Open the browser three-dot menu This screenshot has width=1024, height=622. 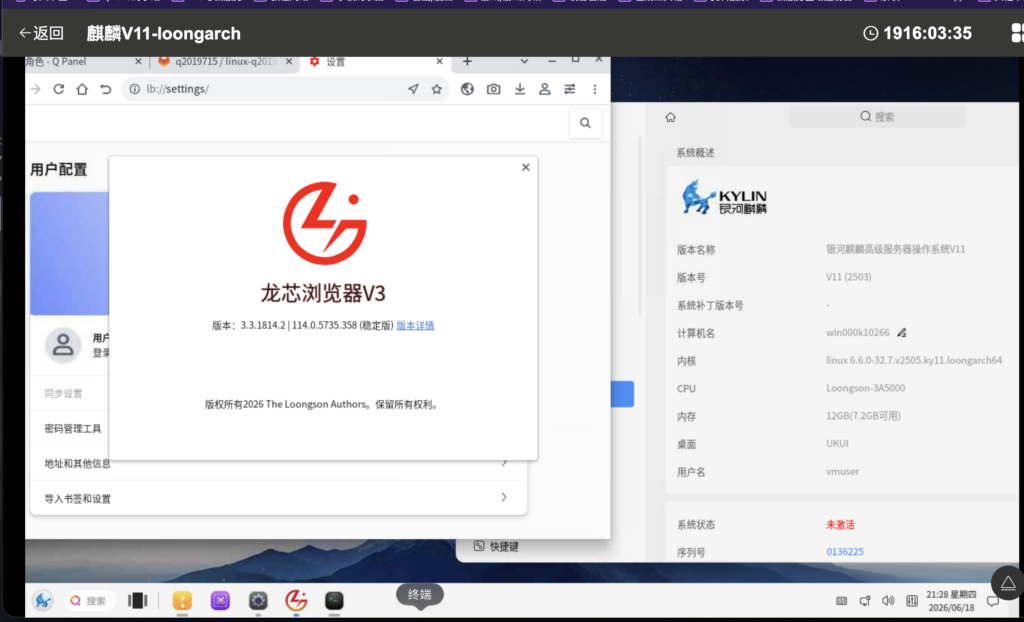[x=594, y=89]
